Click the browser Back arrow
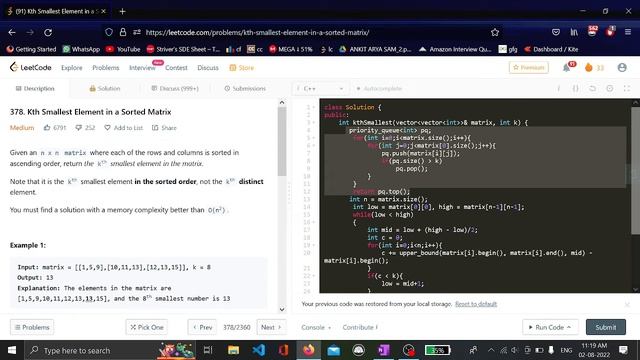Image resolution: width=640 pixels, height=360 pixels. coord(12,32)
